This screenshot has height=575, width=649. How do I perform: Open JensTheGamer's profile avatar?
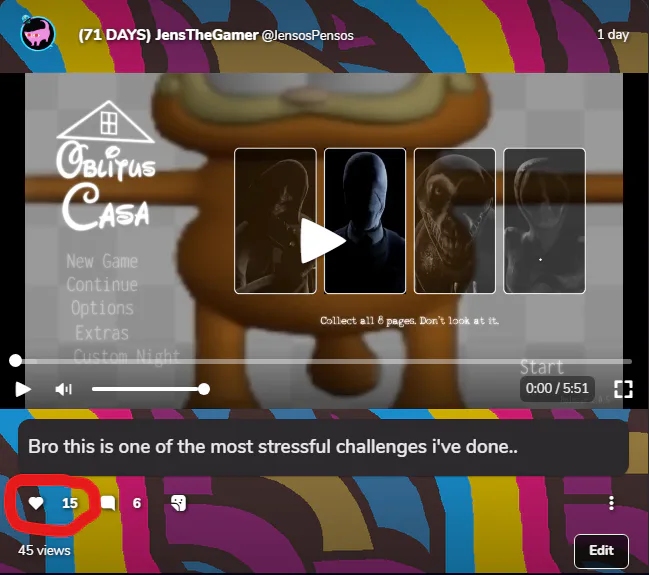(37, 34)
